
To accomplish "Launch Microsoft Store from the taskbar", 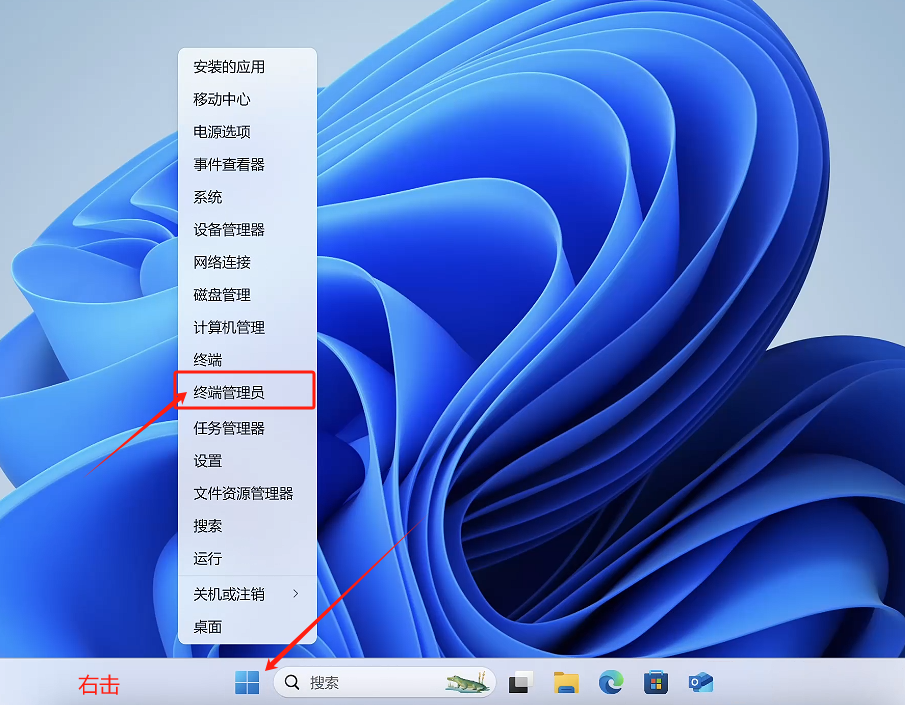I will pyautogui.click(x=655, y=683).
